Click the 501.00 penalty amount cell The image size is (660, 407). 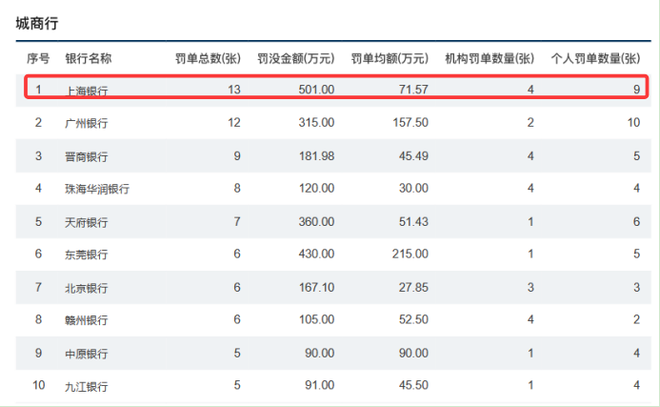(x=315, y=91)
